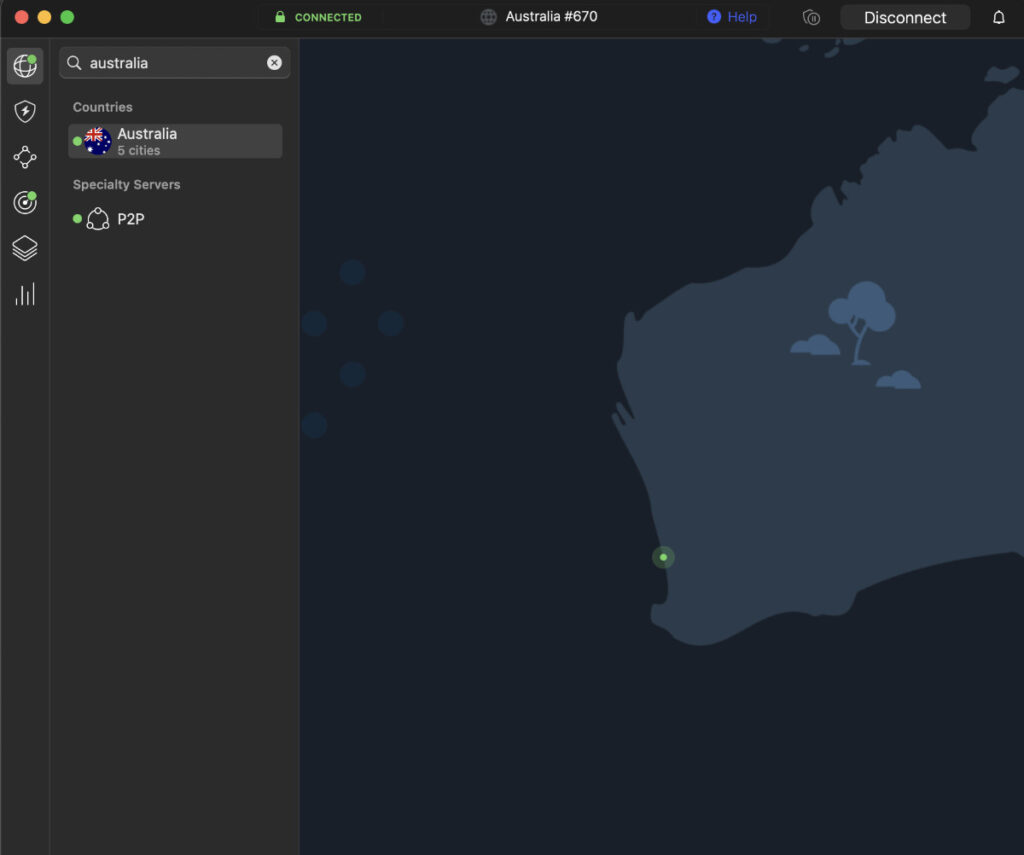The image size is (1024, 855).
Task: Open notifications with the bell icon
Action: 998,17
